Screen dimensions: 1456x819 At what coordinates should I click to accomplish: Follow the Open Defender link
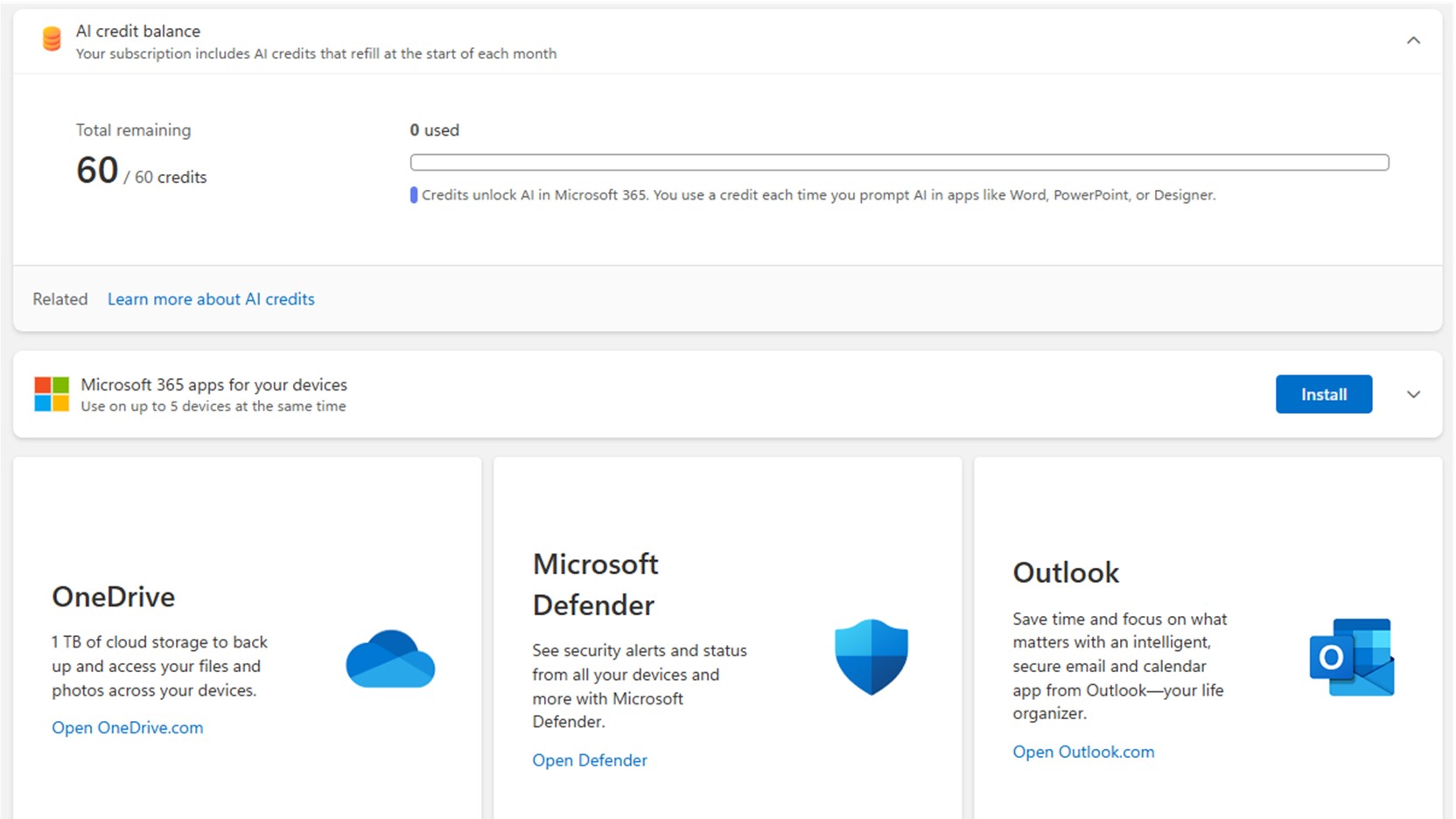click(590, 760)
